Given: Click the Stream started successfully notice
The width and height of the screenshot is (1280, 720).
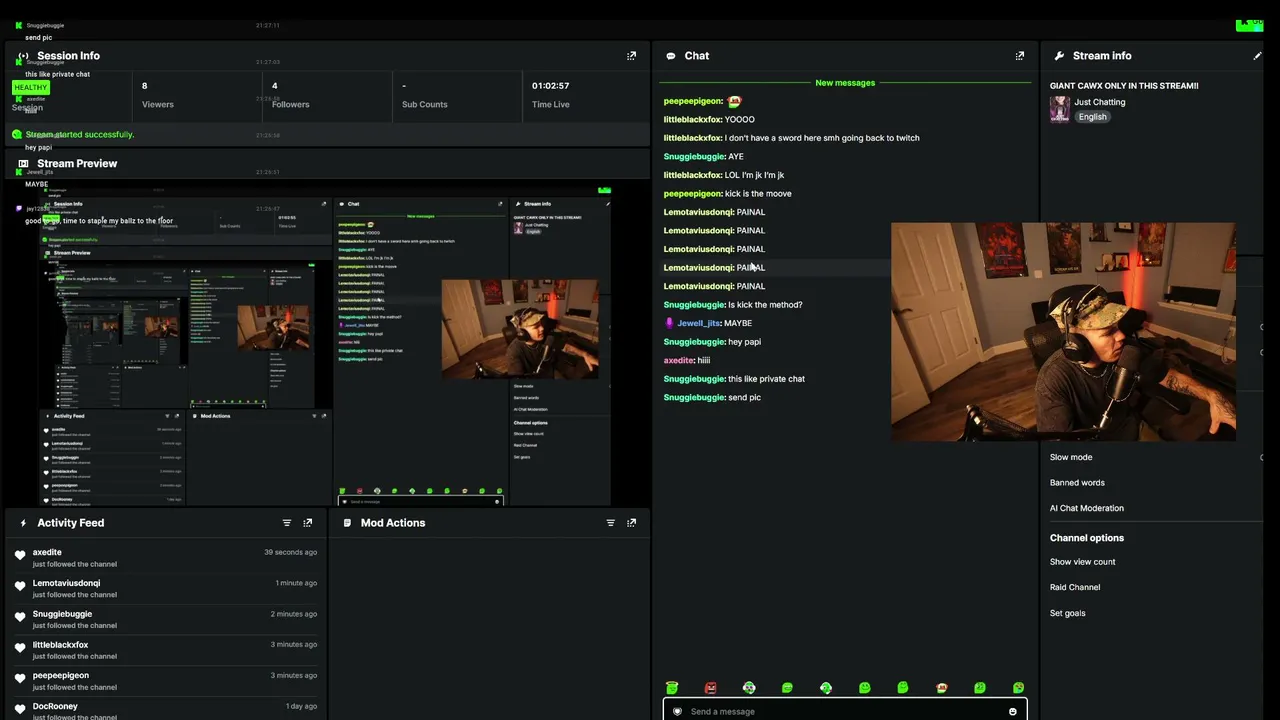Looking at the screenshot, I should point(80,135).
